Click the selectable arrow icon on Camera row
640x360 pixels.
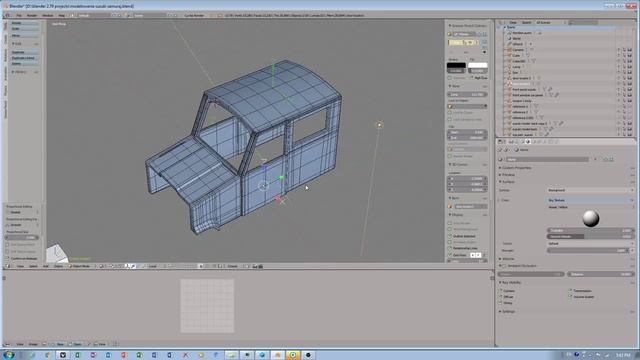point(624,50)
